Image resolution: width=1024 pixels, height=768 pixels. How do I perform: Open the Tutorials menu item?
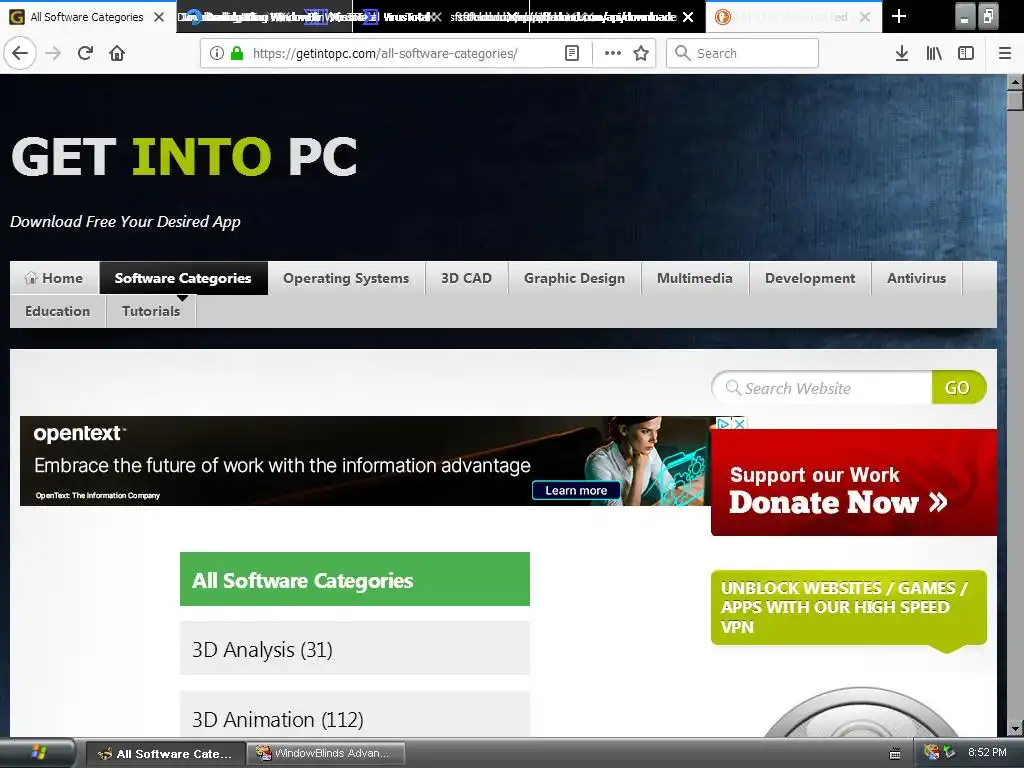point(151,311)
